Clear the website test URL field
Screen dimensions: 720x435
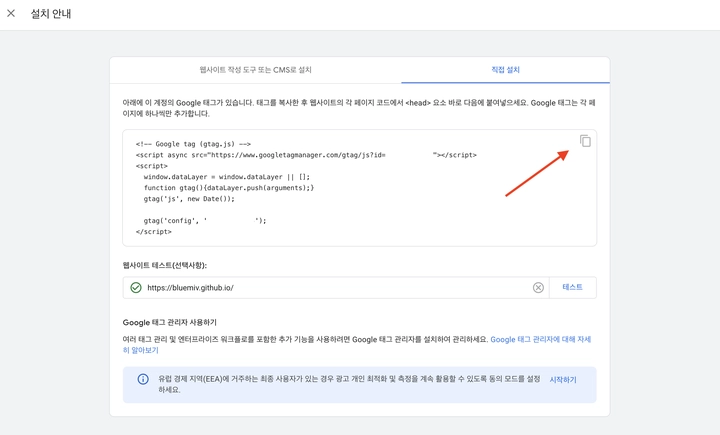click(538, 288)
